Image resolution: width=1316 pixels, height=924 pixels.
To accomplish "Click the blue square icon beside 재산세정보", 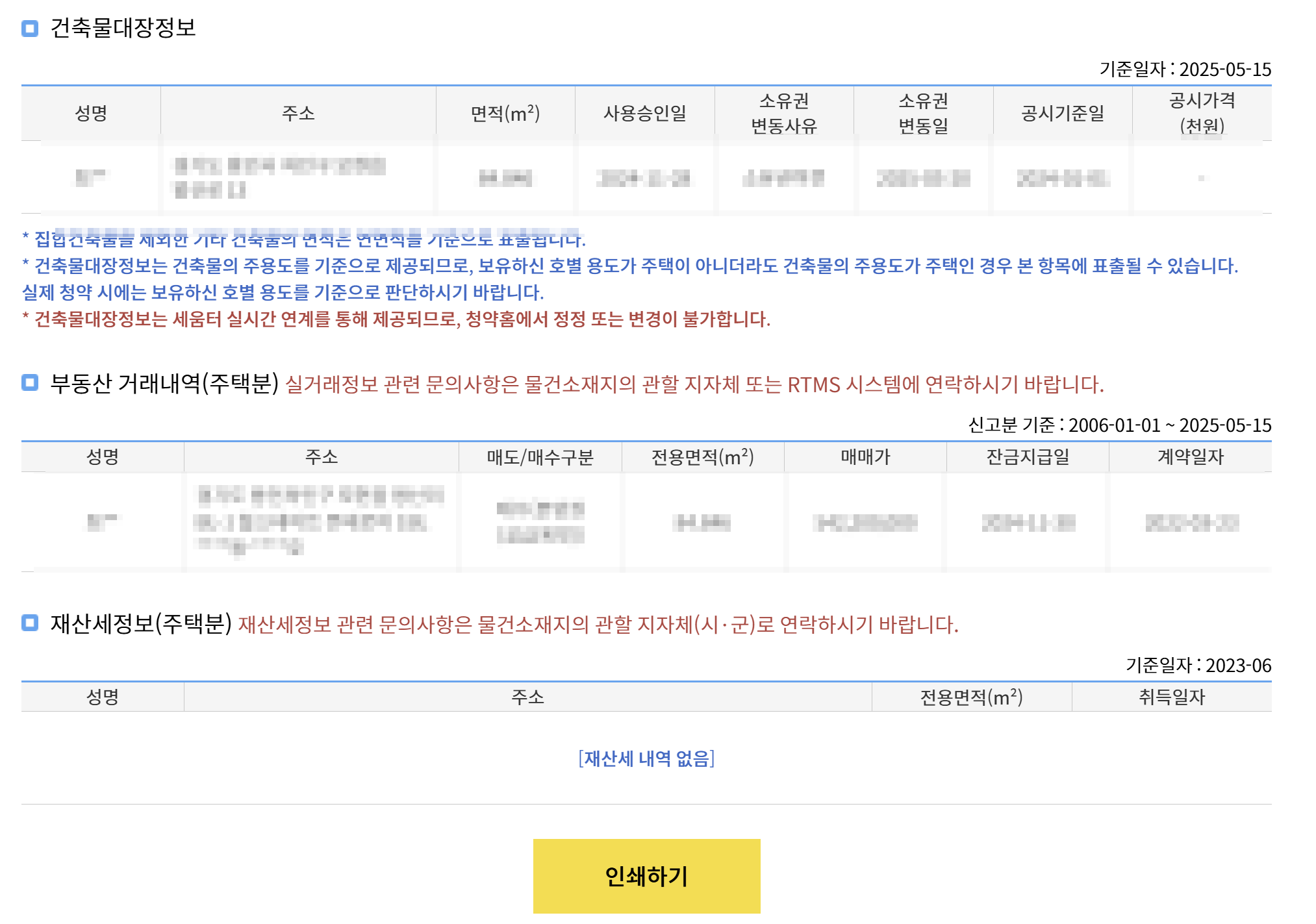I will [x=30, y=623].
